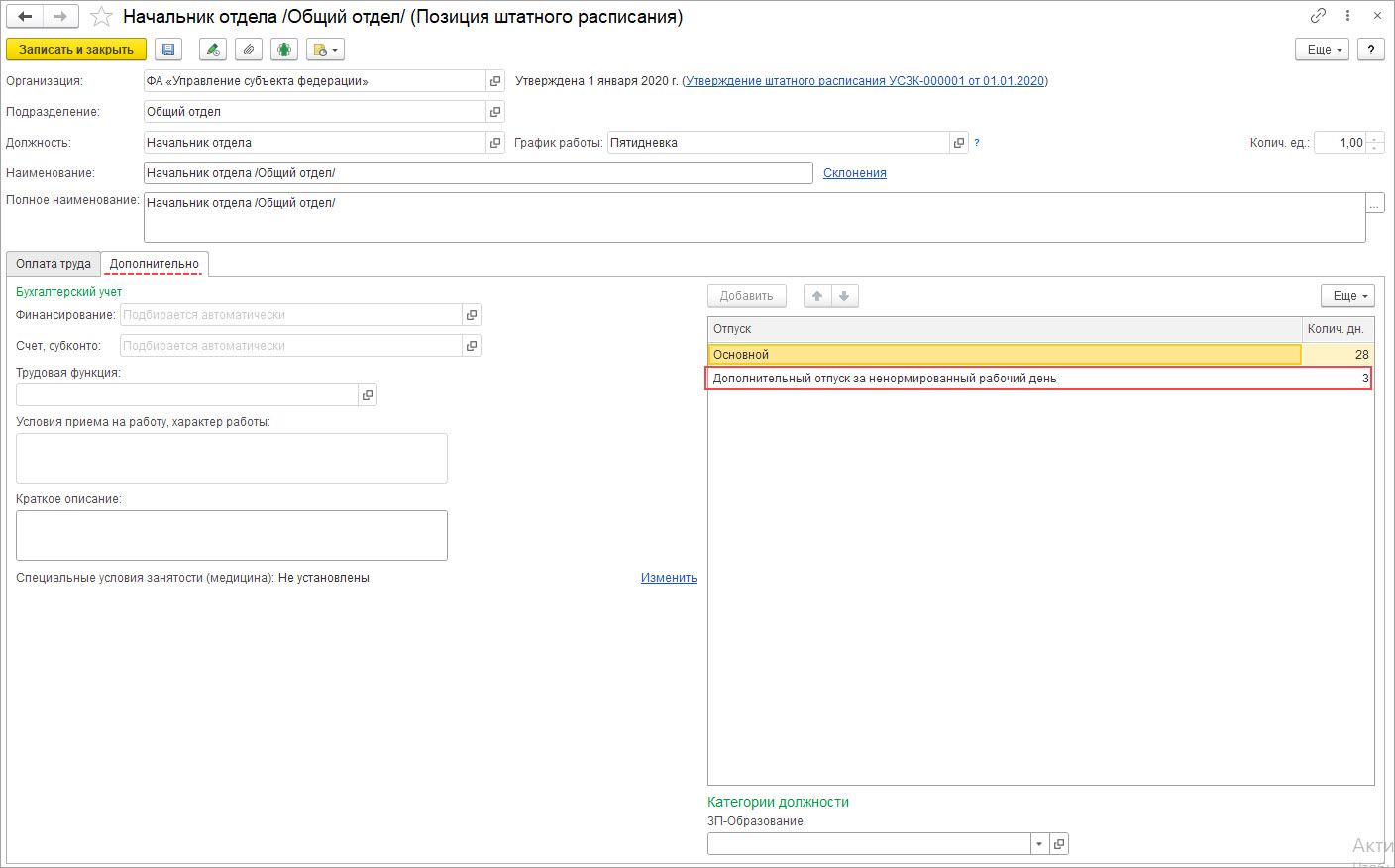Image resolution: width=1395 pixels, height=868 pixels.
Task: Go forward with the right arrow button
Action: (60, 17)
